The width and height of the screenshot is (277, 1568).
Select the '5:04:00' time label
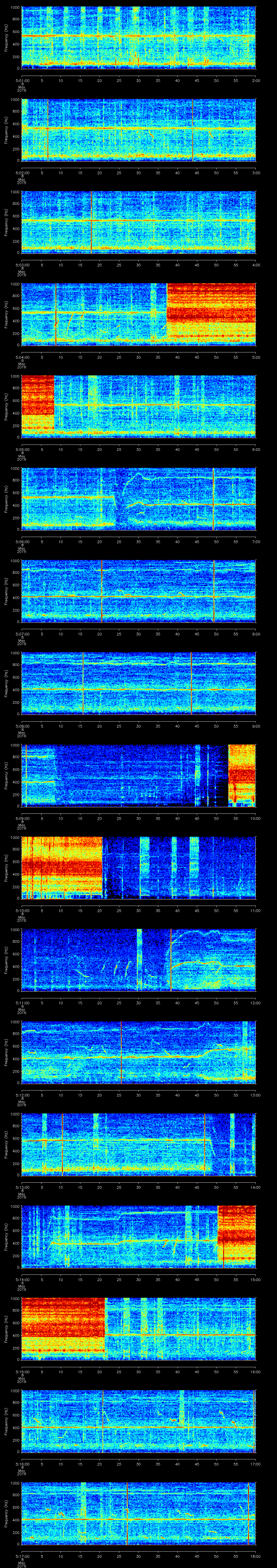tap(22, 357)
